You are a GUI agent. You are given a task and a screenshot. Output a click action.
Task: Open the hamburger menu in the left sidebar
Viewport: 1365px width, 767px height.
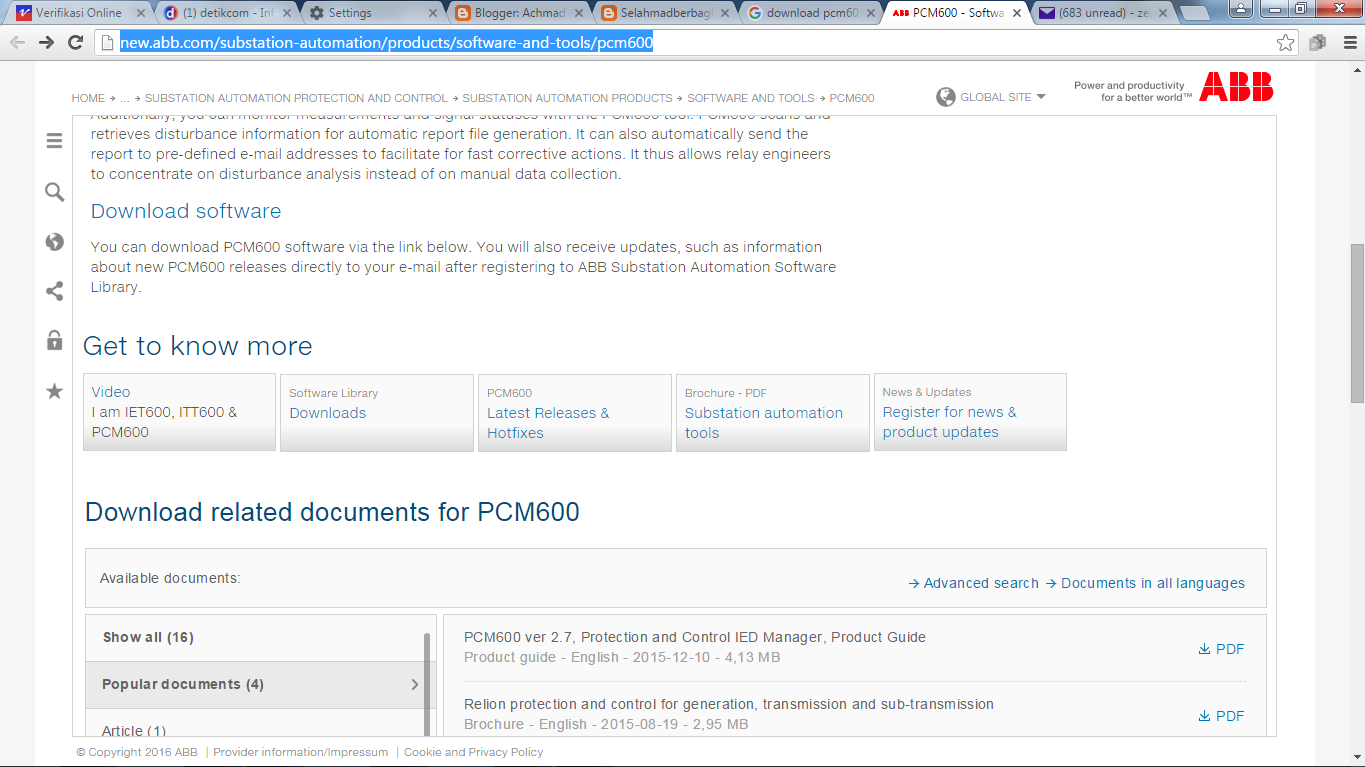coord(54,141)
